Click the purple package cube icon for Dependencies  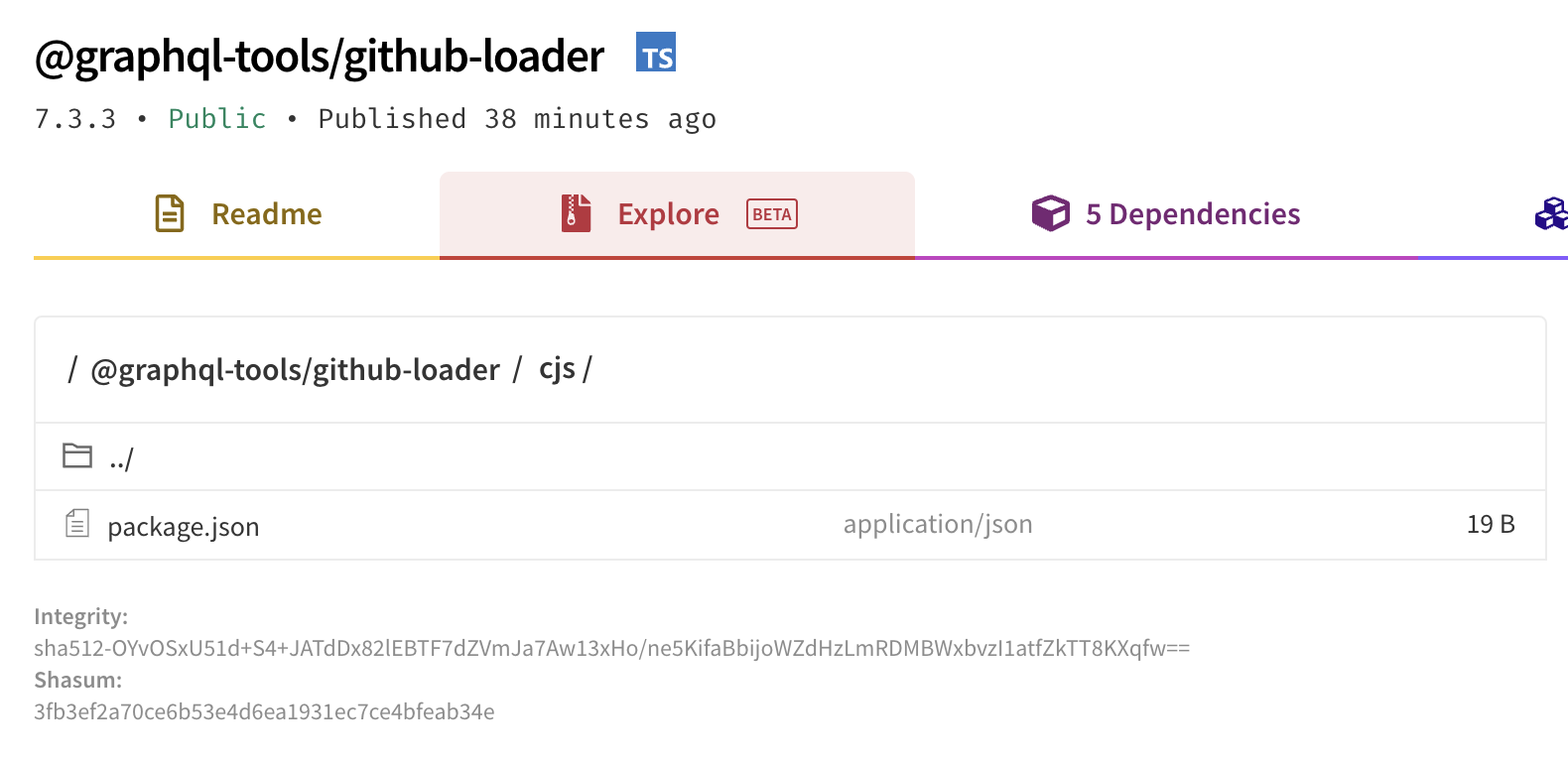[1049, 212]
